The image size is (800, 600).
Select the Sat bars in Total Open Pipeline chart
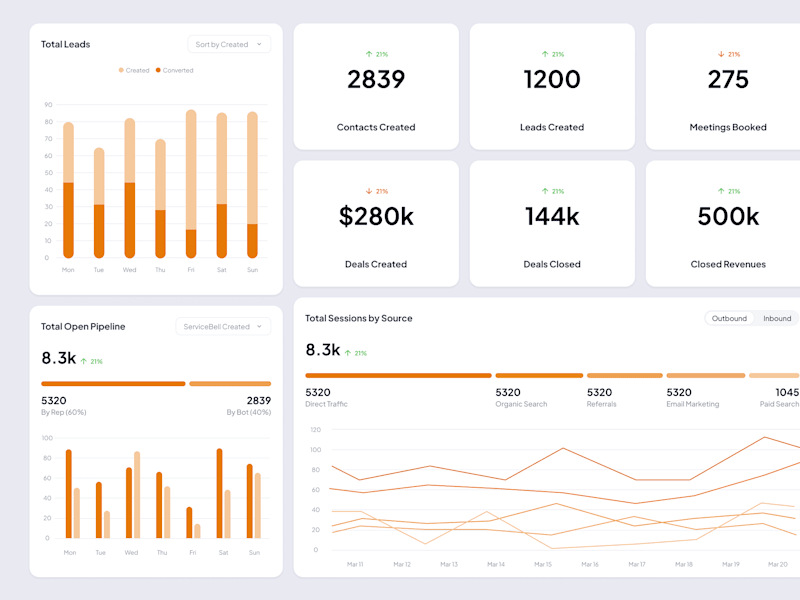(x=223, y=493)
